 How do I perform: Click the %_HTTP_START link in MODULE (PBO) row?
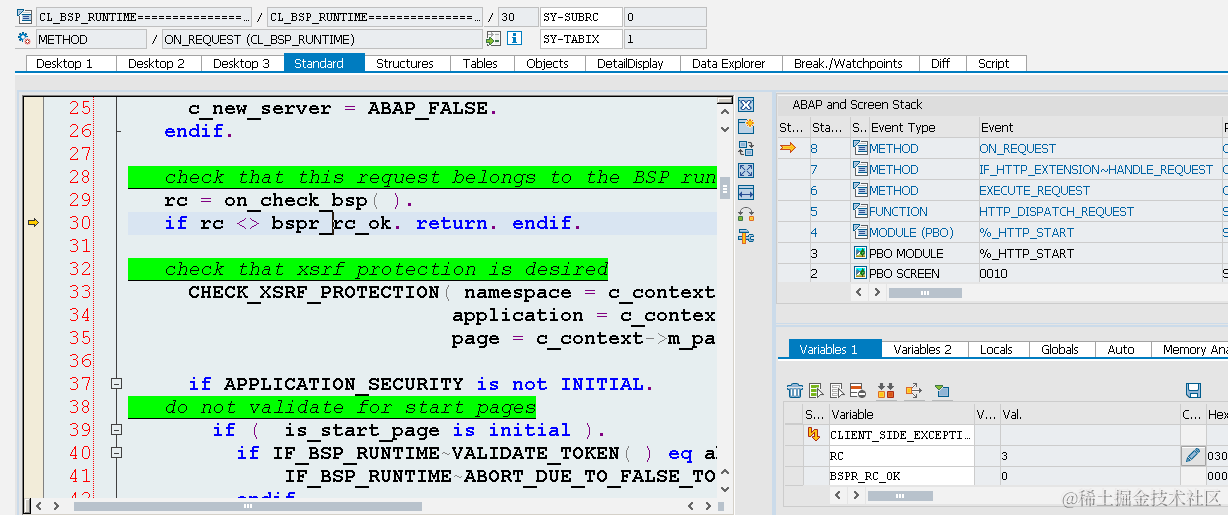point(1026,232)
